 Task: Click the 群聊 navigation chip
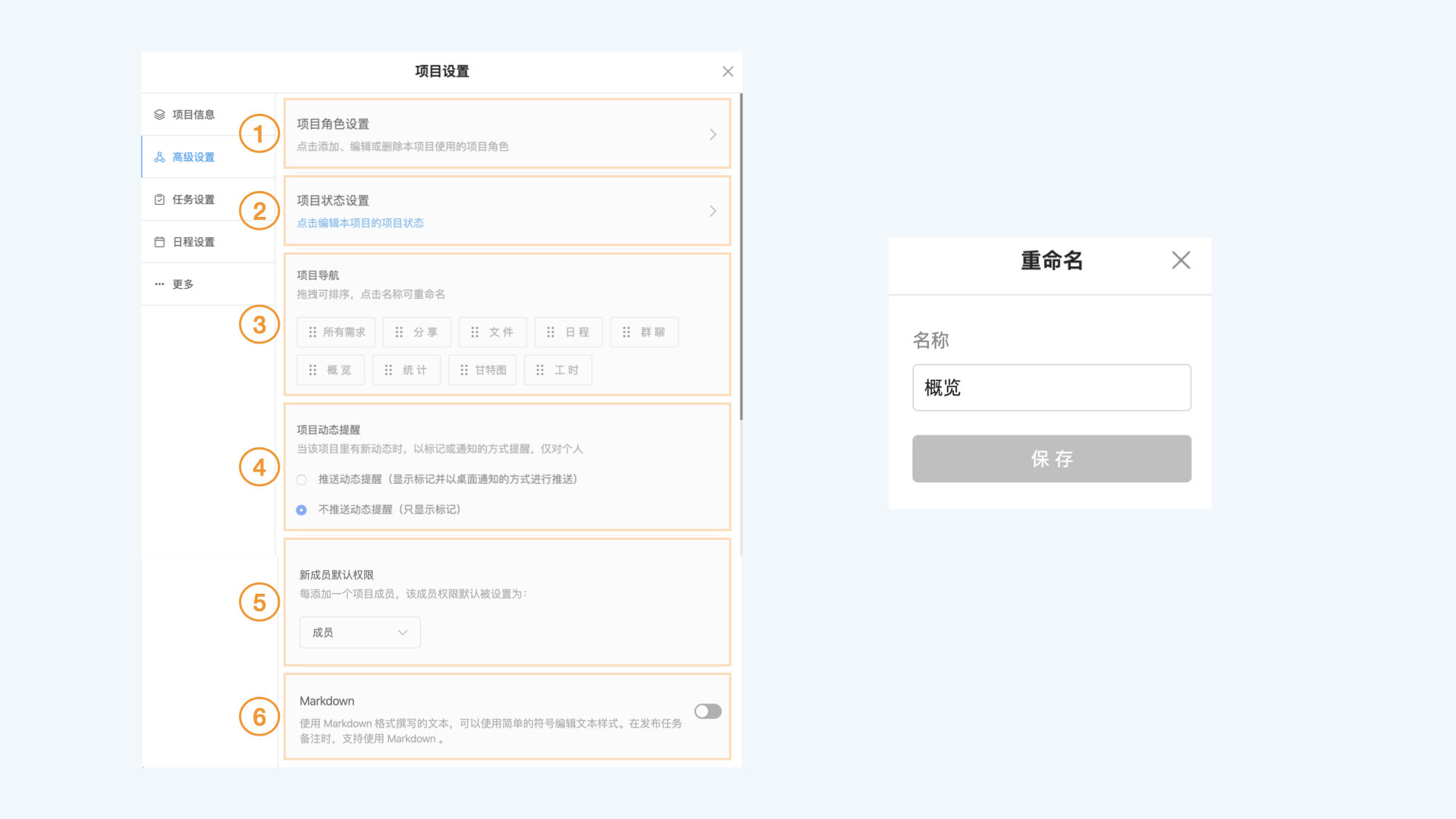645,332
